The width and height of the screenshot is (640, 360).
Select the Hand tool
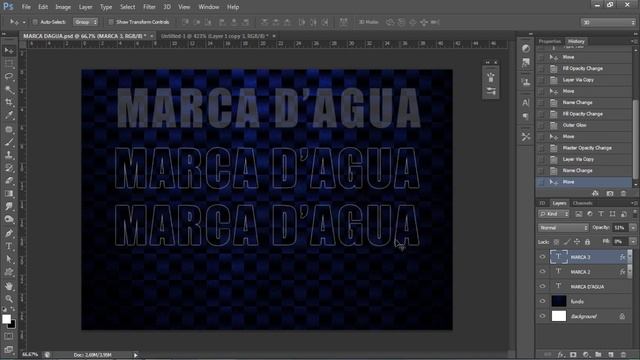tap(9, 286)
